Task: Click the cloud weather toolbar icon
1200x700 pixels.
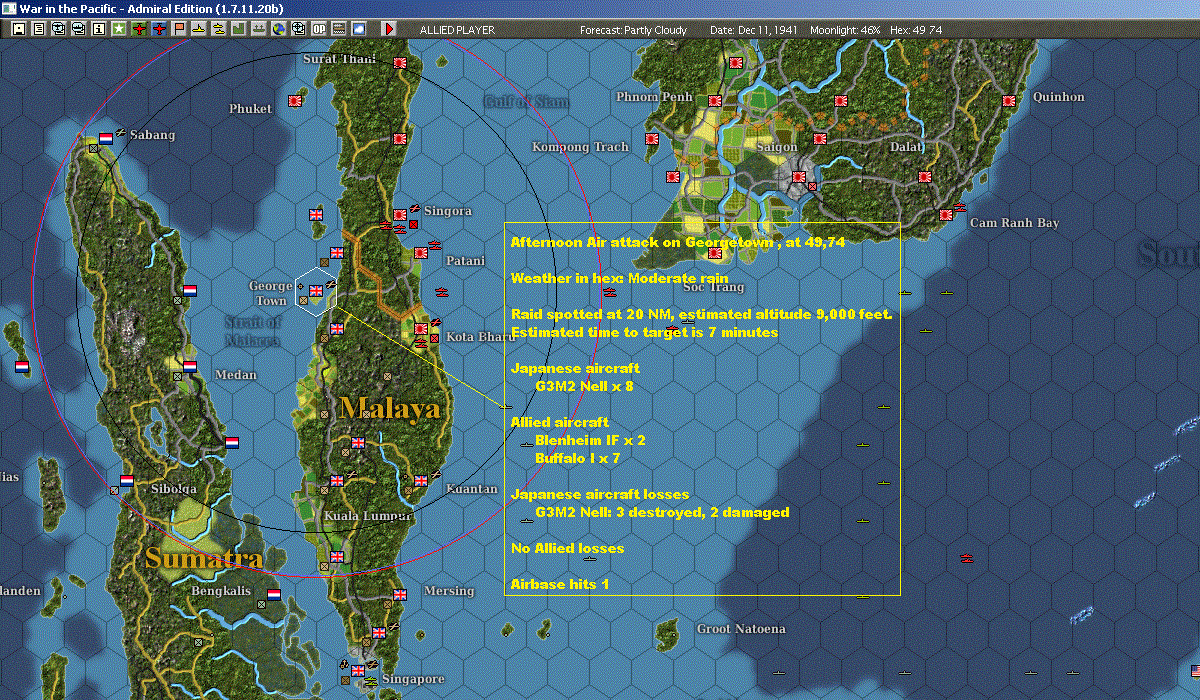Action: click(x=358, y=29)
